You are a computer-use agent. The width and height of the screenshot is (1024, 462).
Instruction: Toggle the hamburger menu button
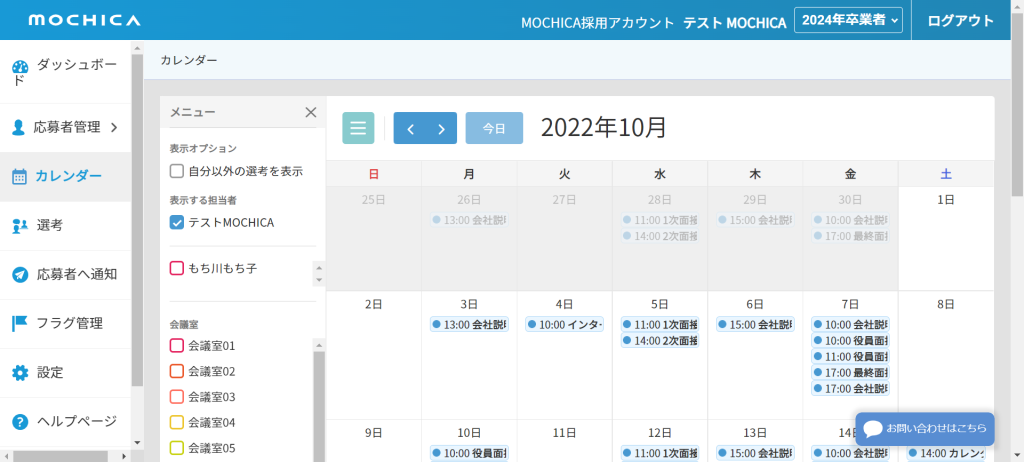pos(358,128)
